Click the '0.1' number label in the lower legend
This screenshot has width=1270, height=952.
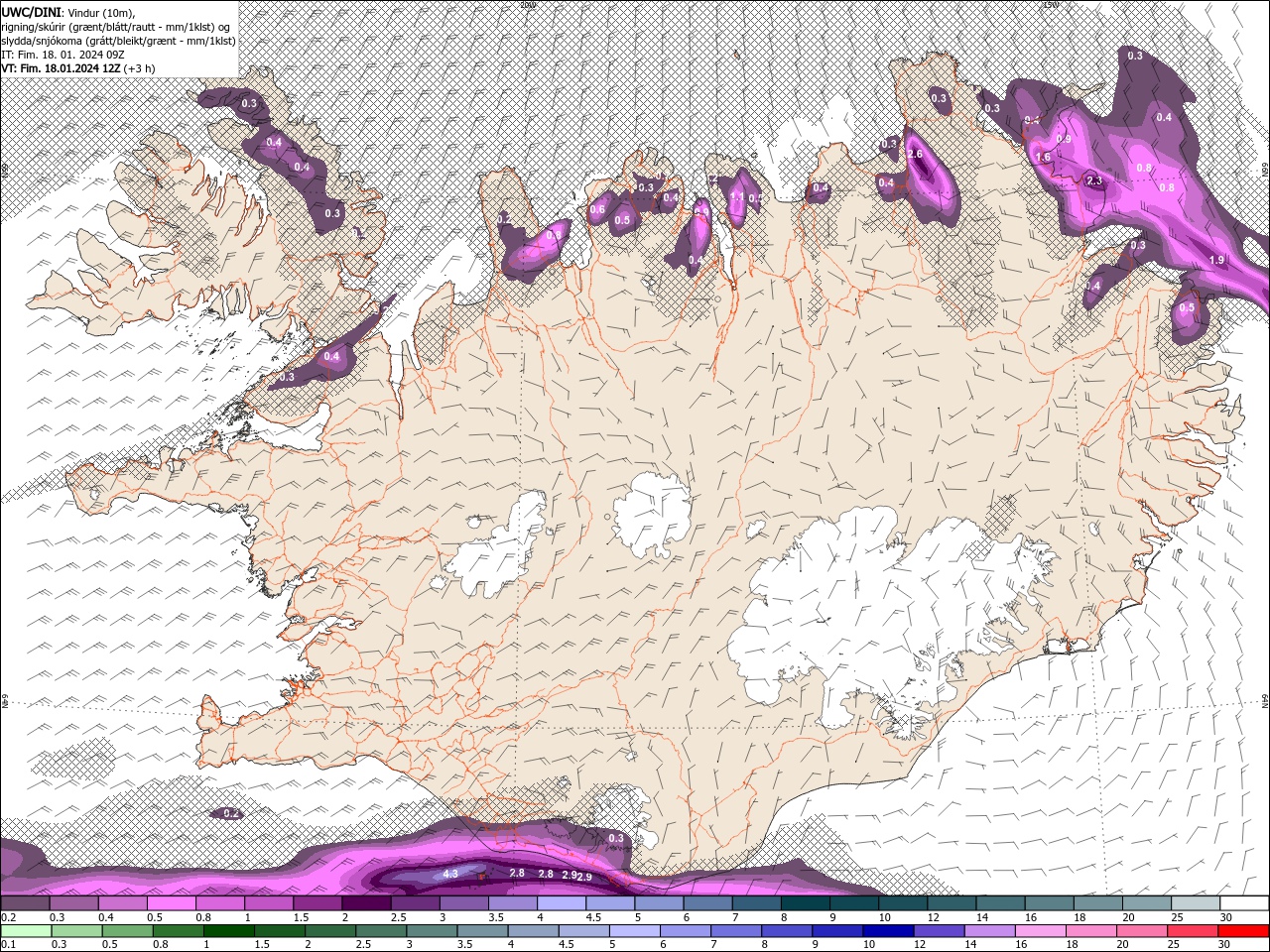pos(7,944)
